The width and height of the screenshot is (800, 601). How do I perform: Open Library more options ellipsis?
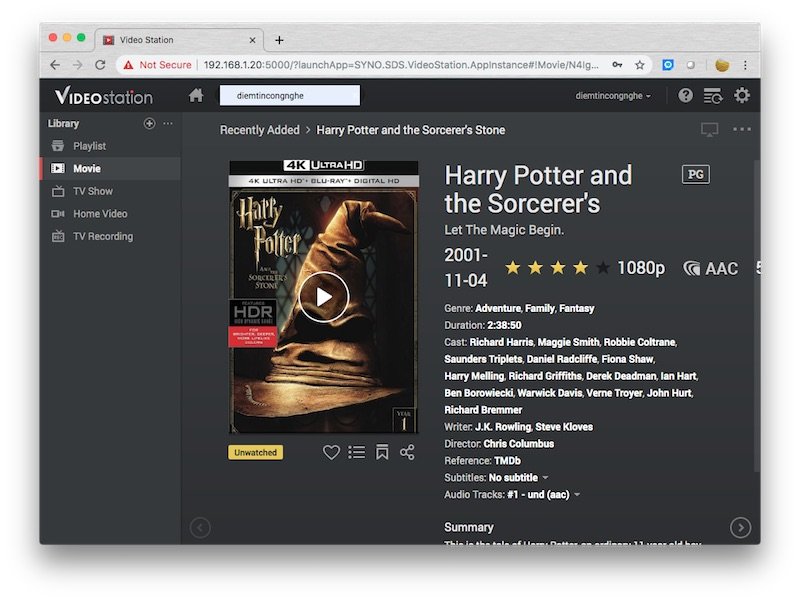168,123
